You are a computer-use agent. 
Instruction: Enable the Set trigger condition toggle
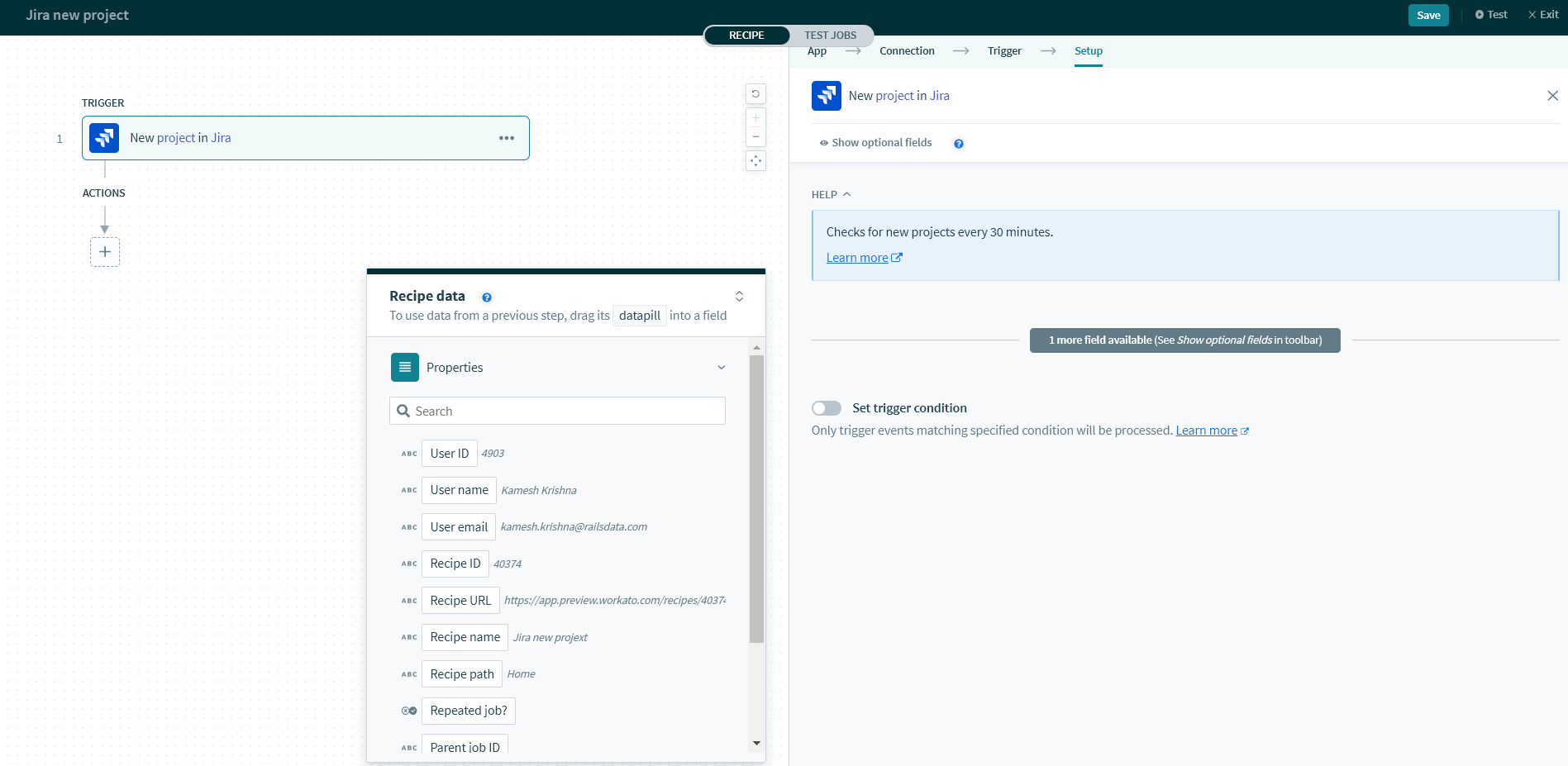click(x=826, y=408)
